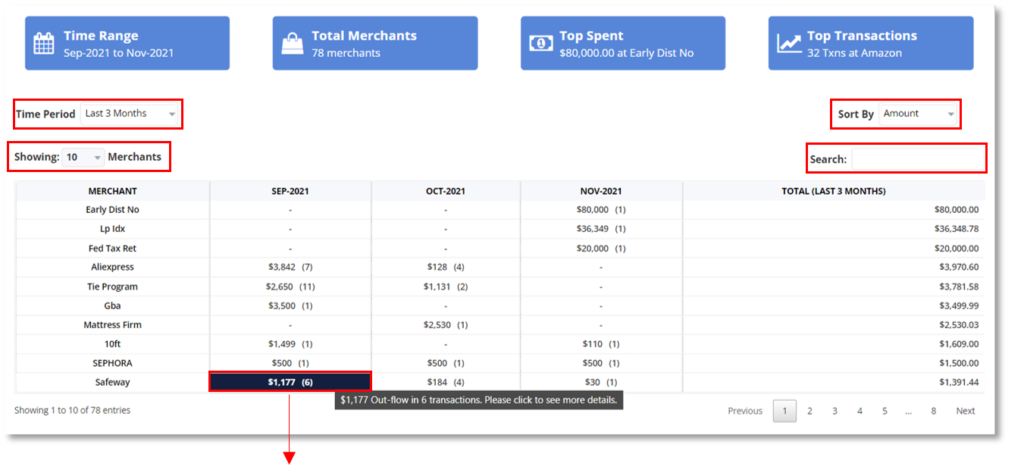
Task: Go to pagination page 4
Action: click(859, 411)
